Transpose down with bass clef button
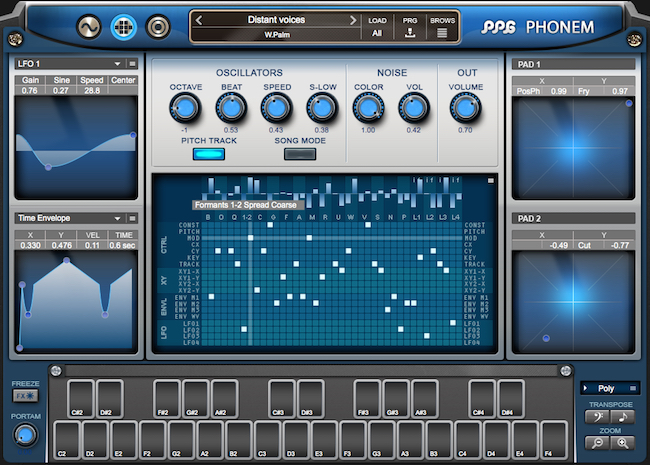This screenshot has width=650, height=465. (x=597, y=417)
